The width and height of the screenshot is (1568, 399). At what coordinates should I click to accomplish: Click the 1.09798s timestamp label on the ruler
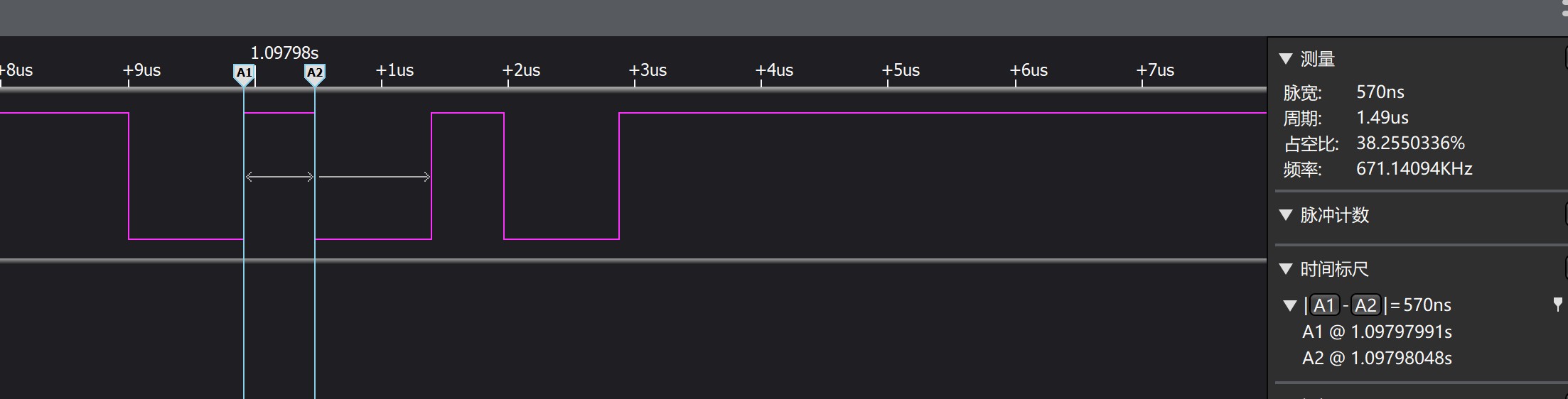(284, 53)
